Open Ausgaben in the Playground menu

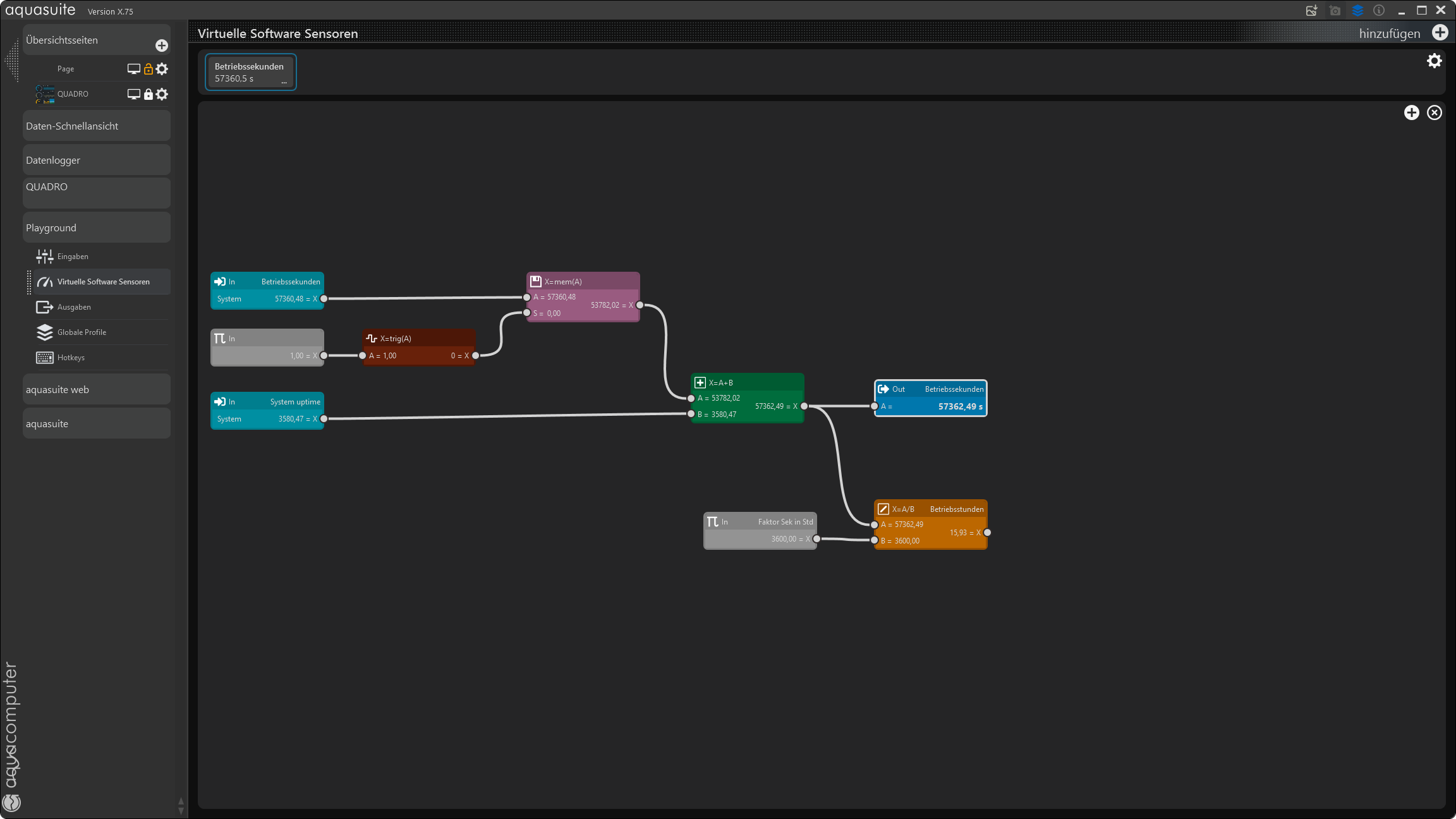tap(74, 307)
